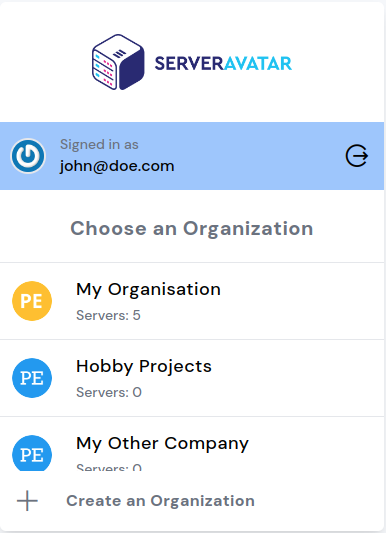The image size is (386, 533).
Task: Click the blue signed-in account banner
Action: (192, 156)
